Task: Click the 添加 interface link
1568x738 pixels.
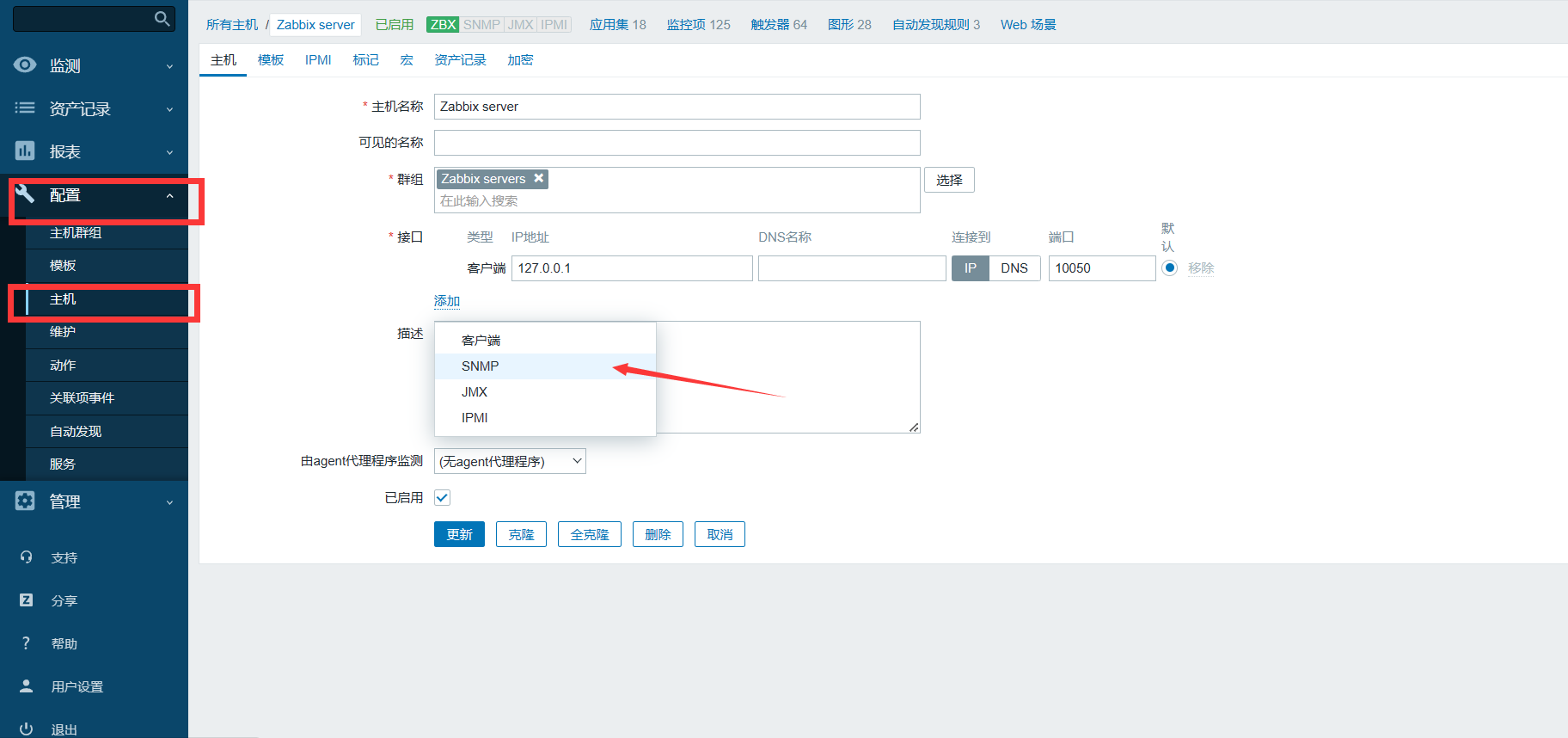Action: coord(447,301)
